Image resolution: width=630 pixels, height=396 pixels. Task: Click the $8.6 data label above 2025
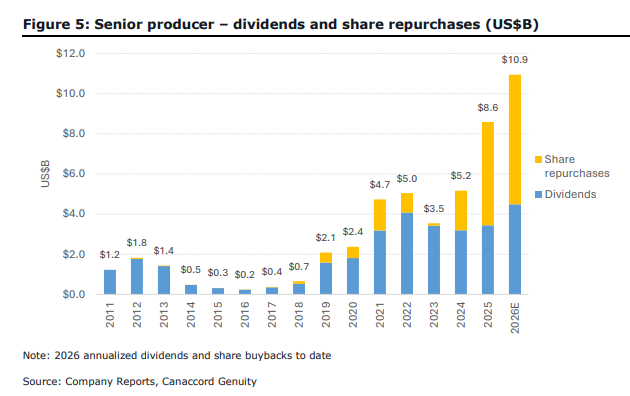click(x=488, y=108)
